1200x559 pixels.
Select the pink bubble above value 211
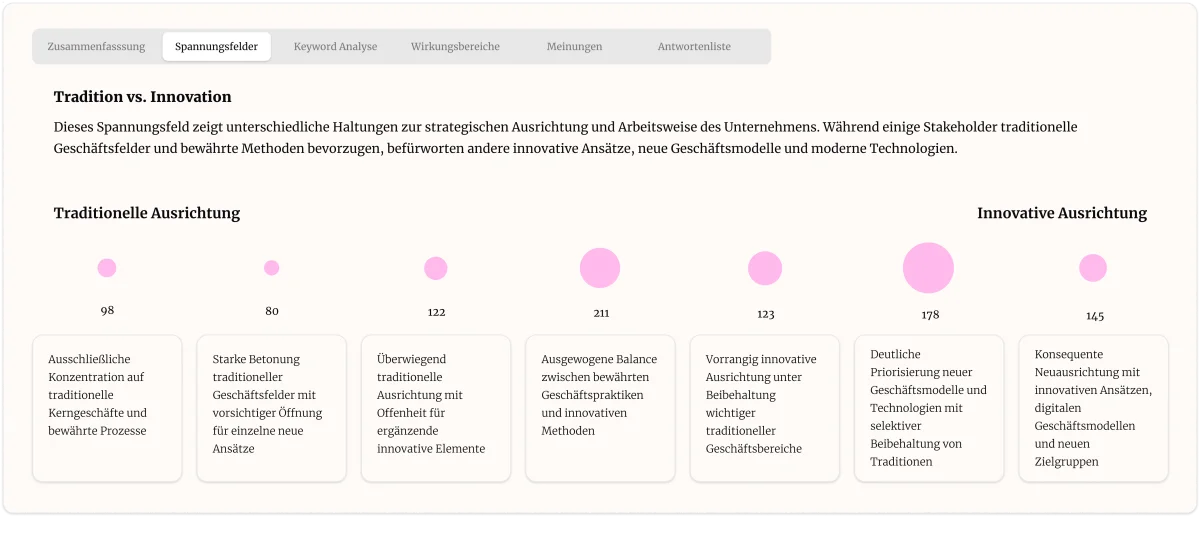600,268
